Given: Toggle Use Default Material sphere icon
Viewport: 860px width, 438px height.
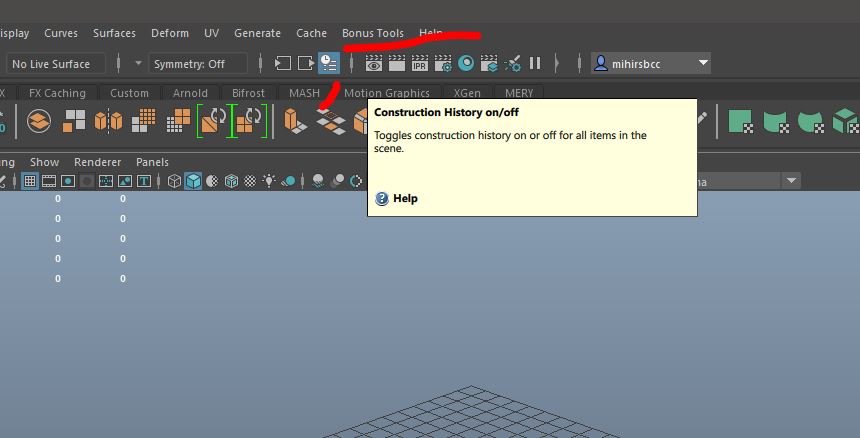Looking at the screenshot, I should [x=212, y=181].
